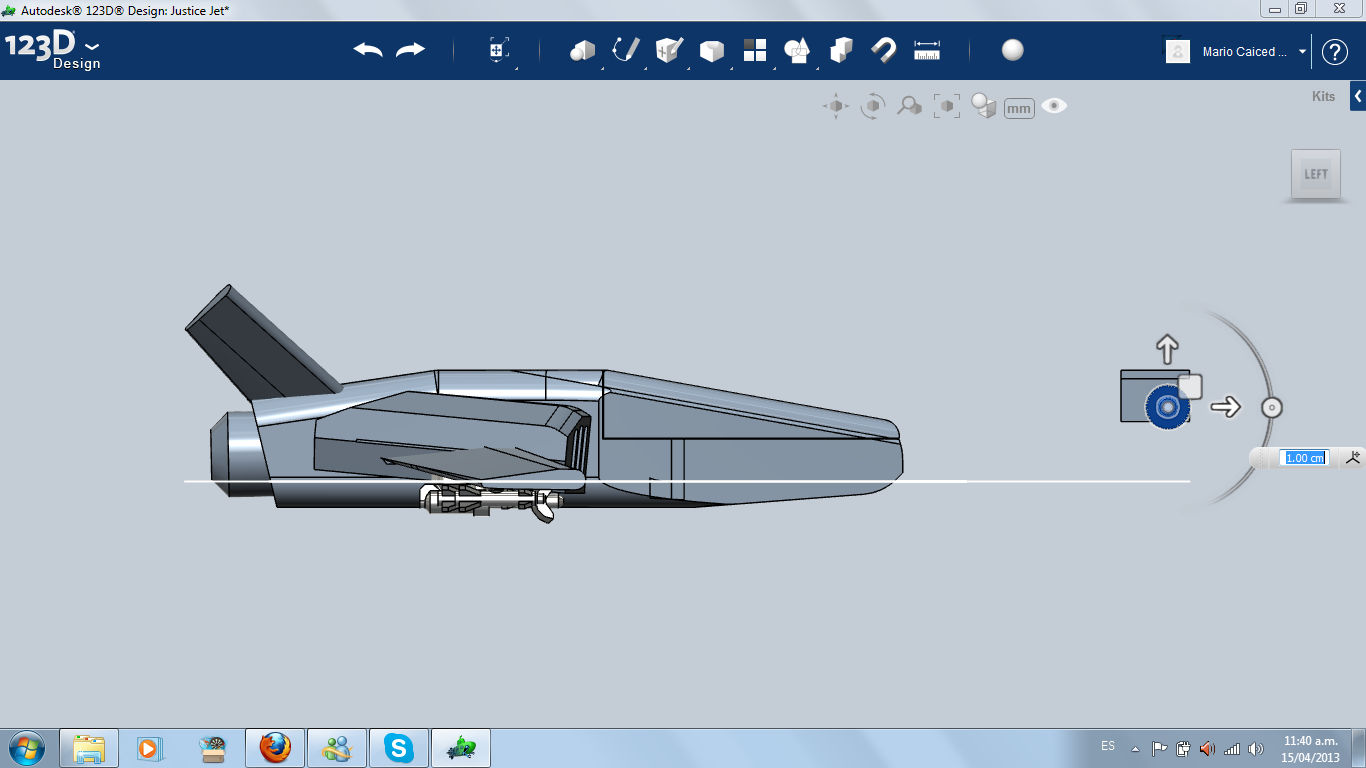This screenshot has height=768, width=1366.
Task: Open the Pattern tool menu
Action: point(754,50)
